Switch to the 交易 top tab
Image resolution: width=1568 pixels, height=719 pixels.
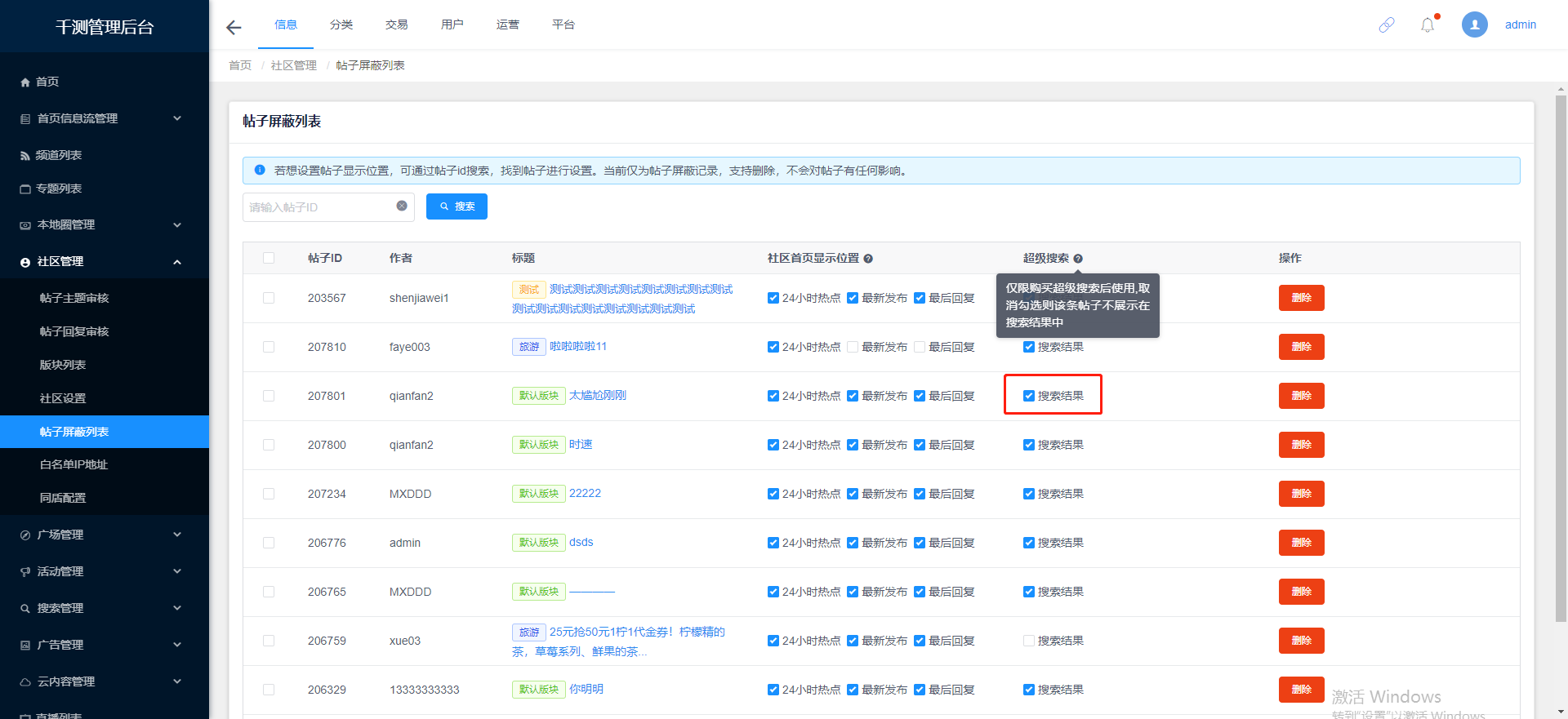(397, 24)
